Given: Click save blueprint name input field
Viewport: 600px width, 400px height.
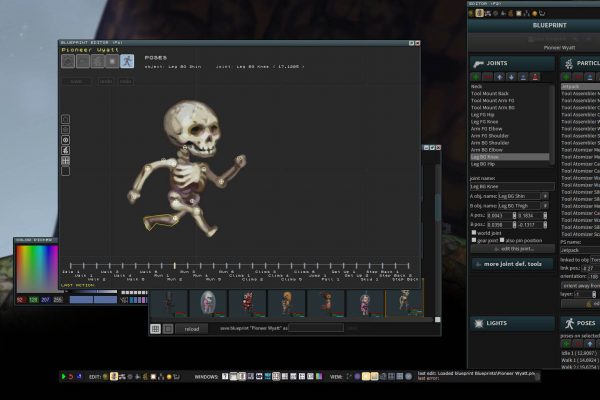Looking at the screenshot, I should pyautogui.click(x=316, y=328).
